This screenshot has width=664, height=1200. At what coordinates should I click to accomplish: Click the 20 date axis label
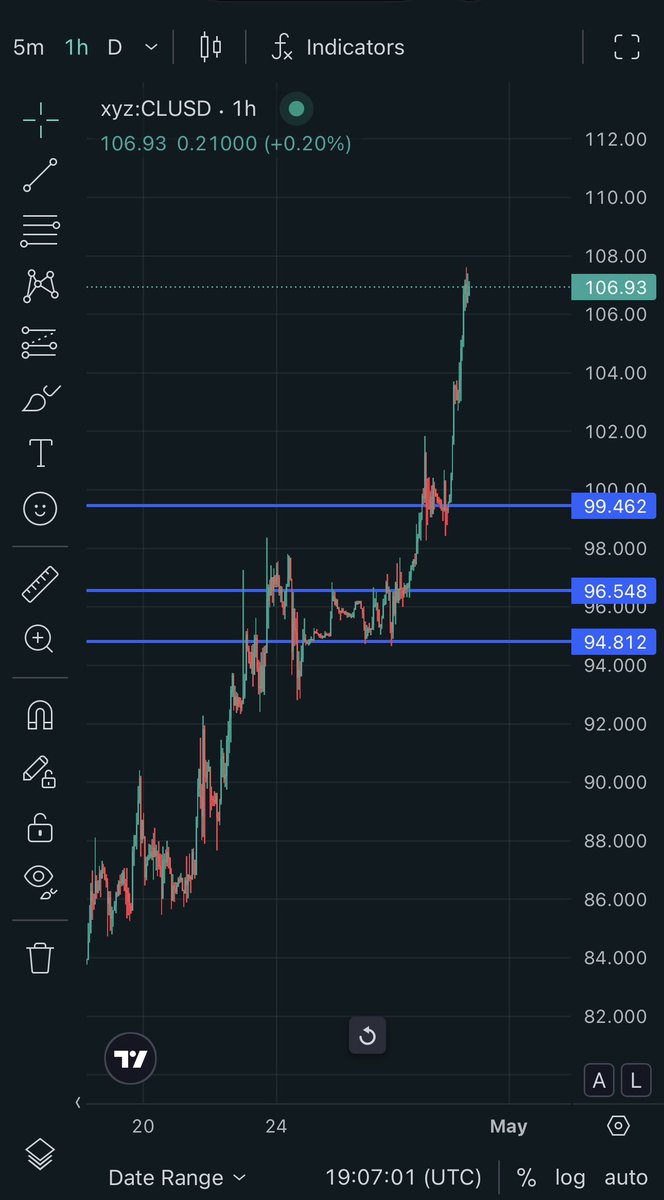tap(143, 1127)
